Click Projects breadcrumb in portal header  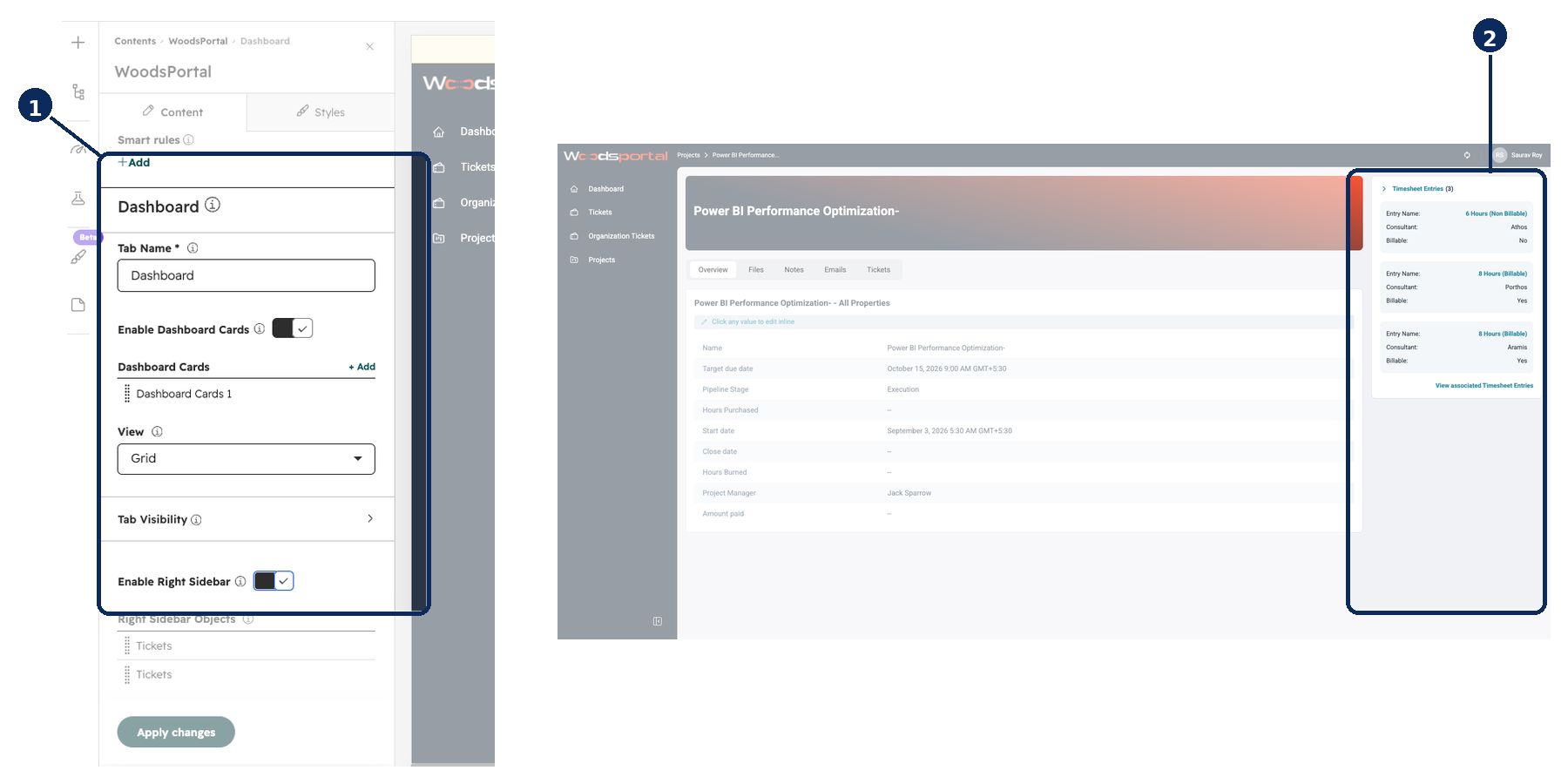[x=688, y=155]
